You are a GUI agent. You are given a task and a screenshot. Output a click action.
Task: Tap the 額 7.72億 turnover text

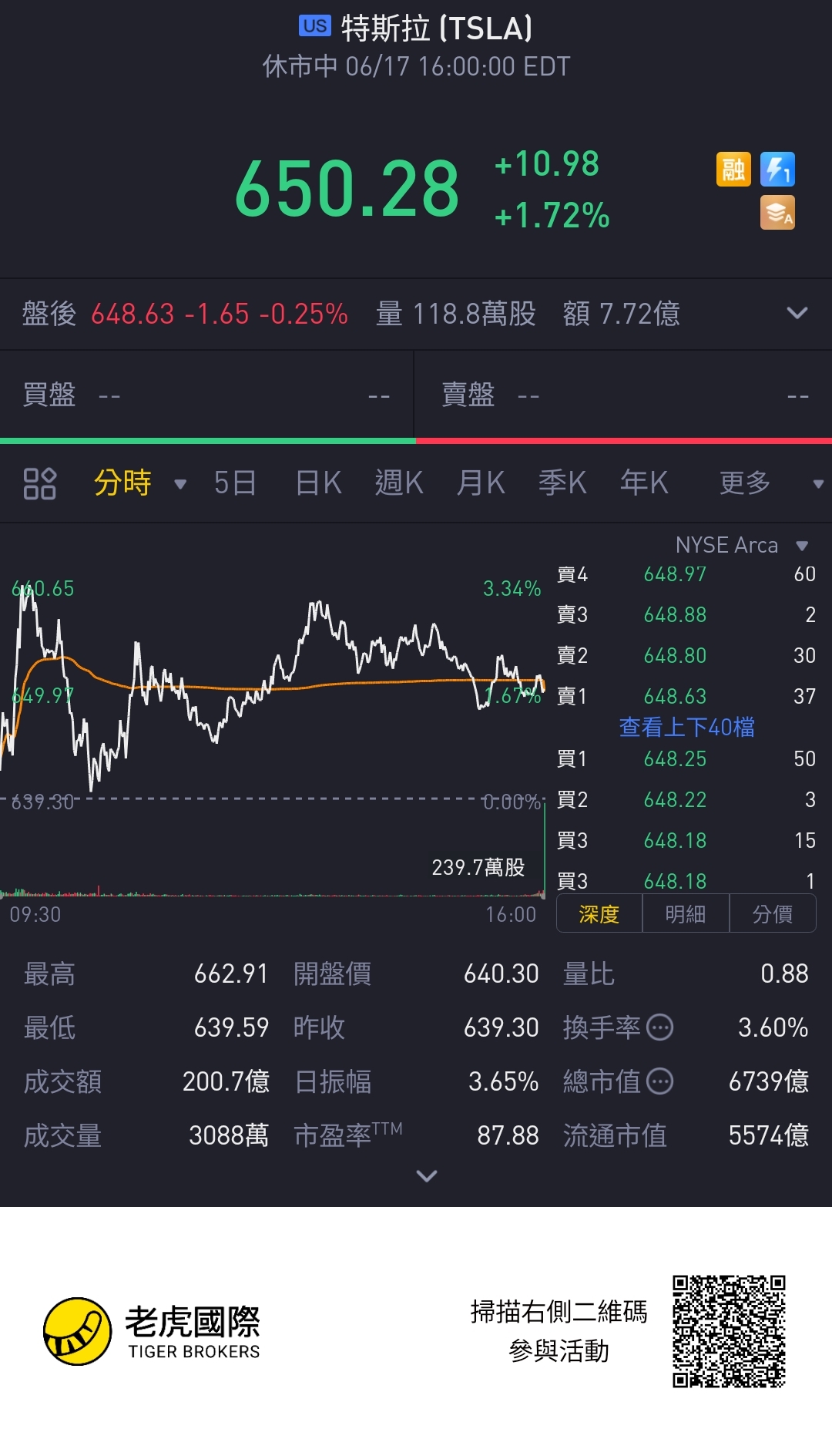click(622, 314)
